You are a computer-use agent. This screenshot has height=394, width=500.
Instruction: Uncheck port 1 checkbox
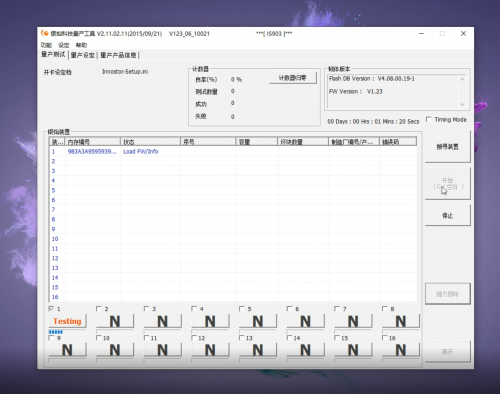[x=51, y=309]
